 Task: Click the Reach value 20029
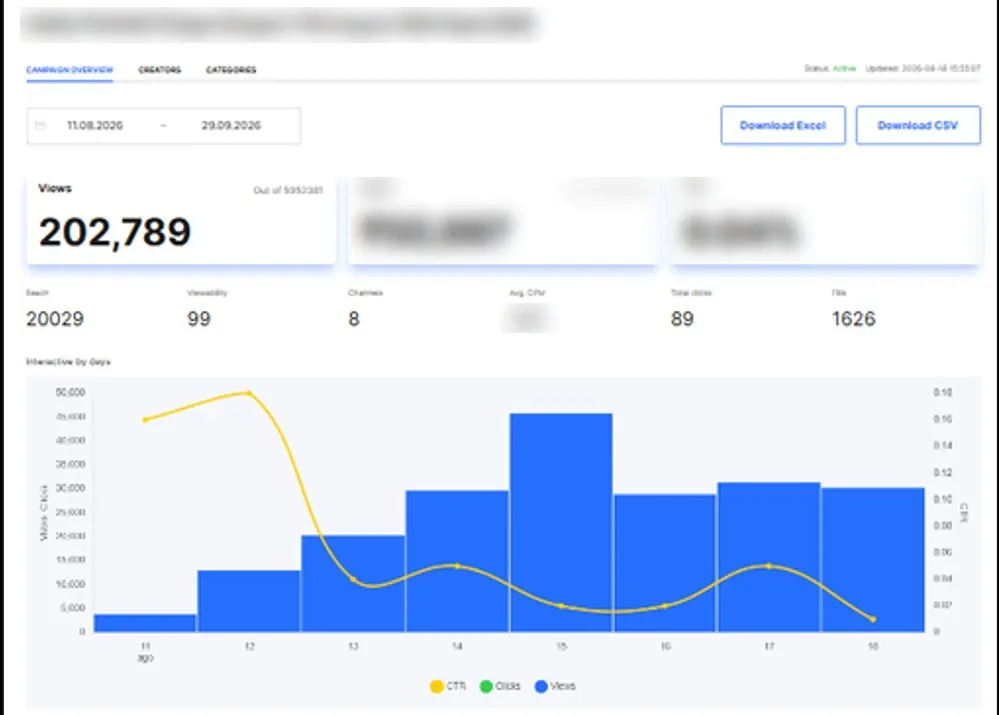(x=55, y=319)
